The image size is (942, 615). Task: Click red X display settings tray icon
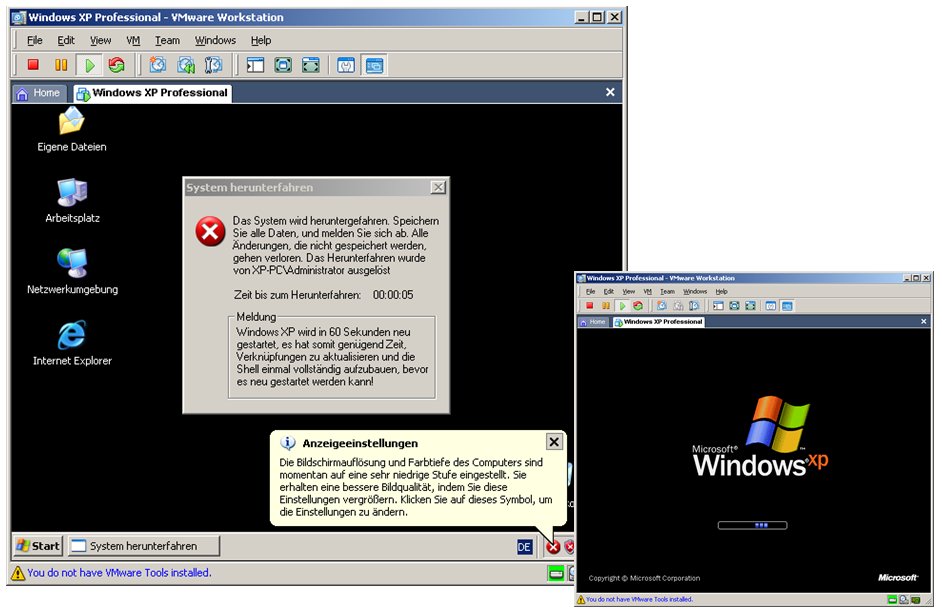pos(553,547)
